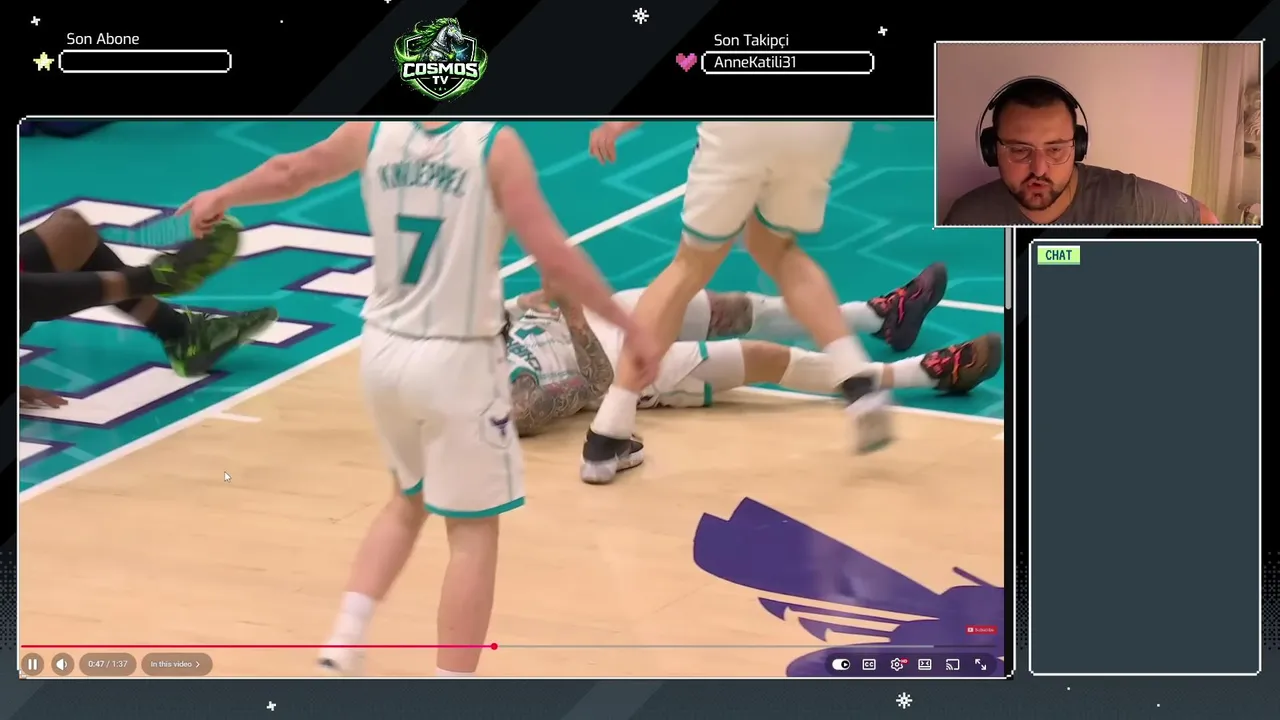Click the CHAT label
This screenshot has width=1280, height=720.
point(1058,255)
